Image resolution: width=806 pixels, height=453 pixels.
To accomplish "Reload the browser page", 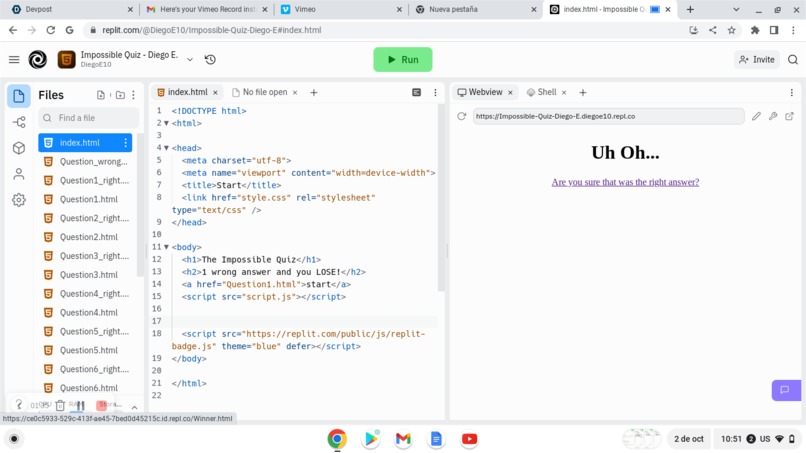I will click(50, 30).
